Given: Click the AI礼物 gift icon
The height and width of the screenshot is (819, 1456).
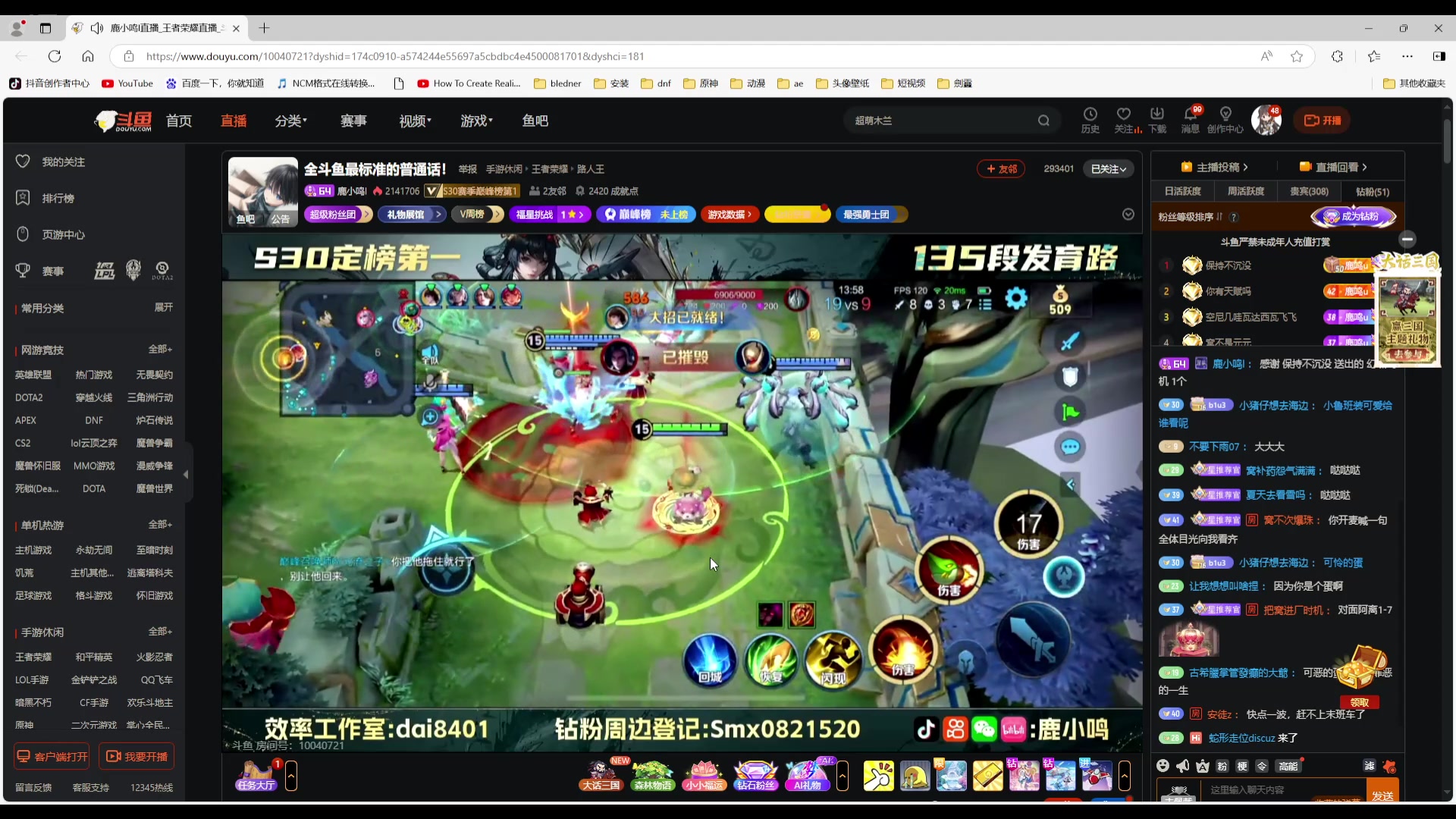Looking at the screenshot, I should 808,776.
